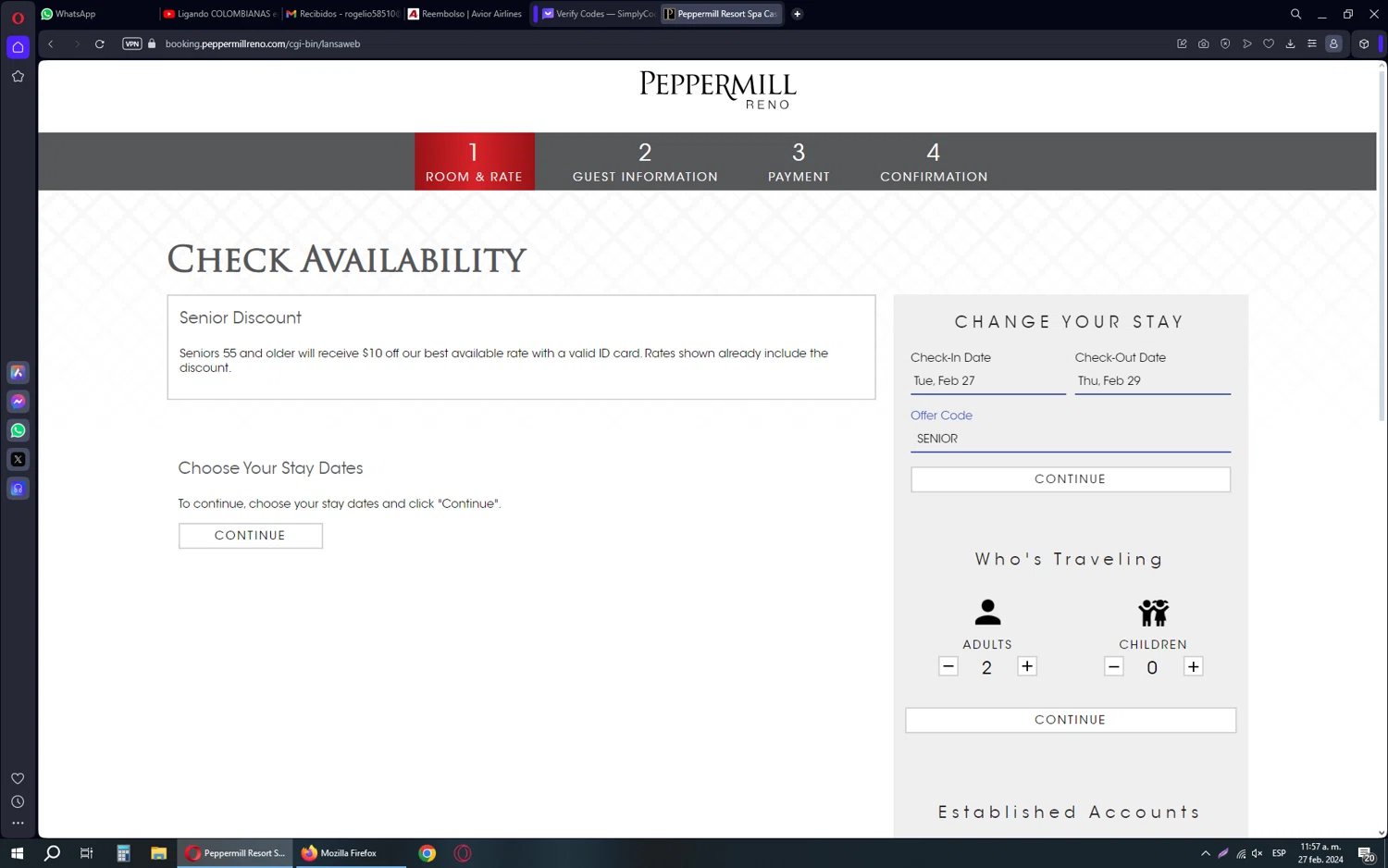Increase the number of children
Viewport: 1388px width, 868px height.
1194,666
